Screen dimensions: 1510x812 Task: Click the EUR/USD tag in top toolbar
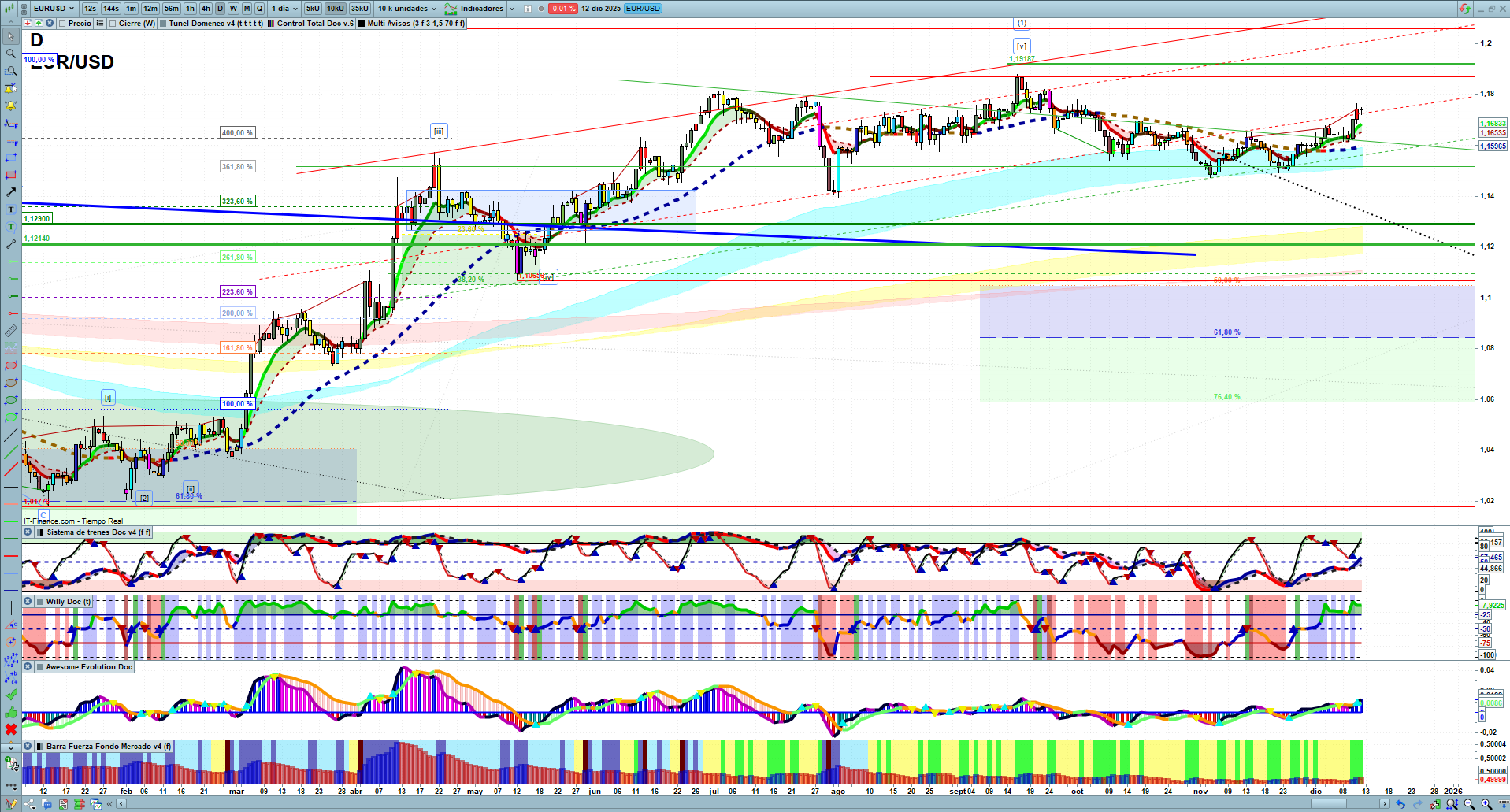point(643,9)
